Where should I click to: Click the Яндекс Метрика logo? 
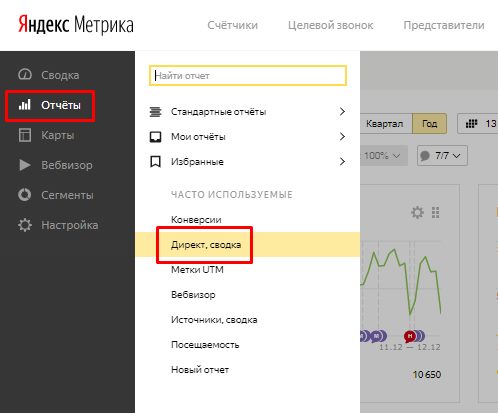pos(76,25)
